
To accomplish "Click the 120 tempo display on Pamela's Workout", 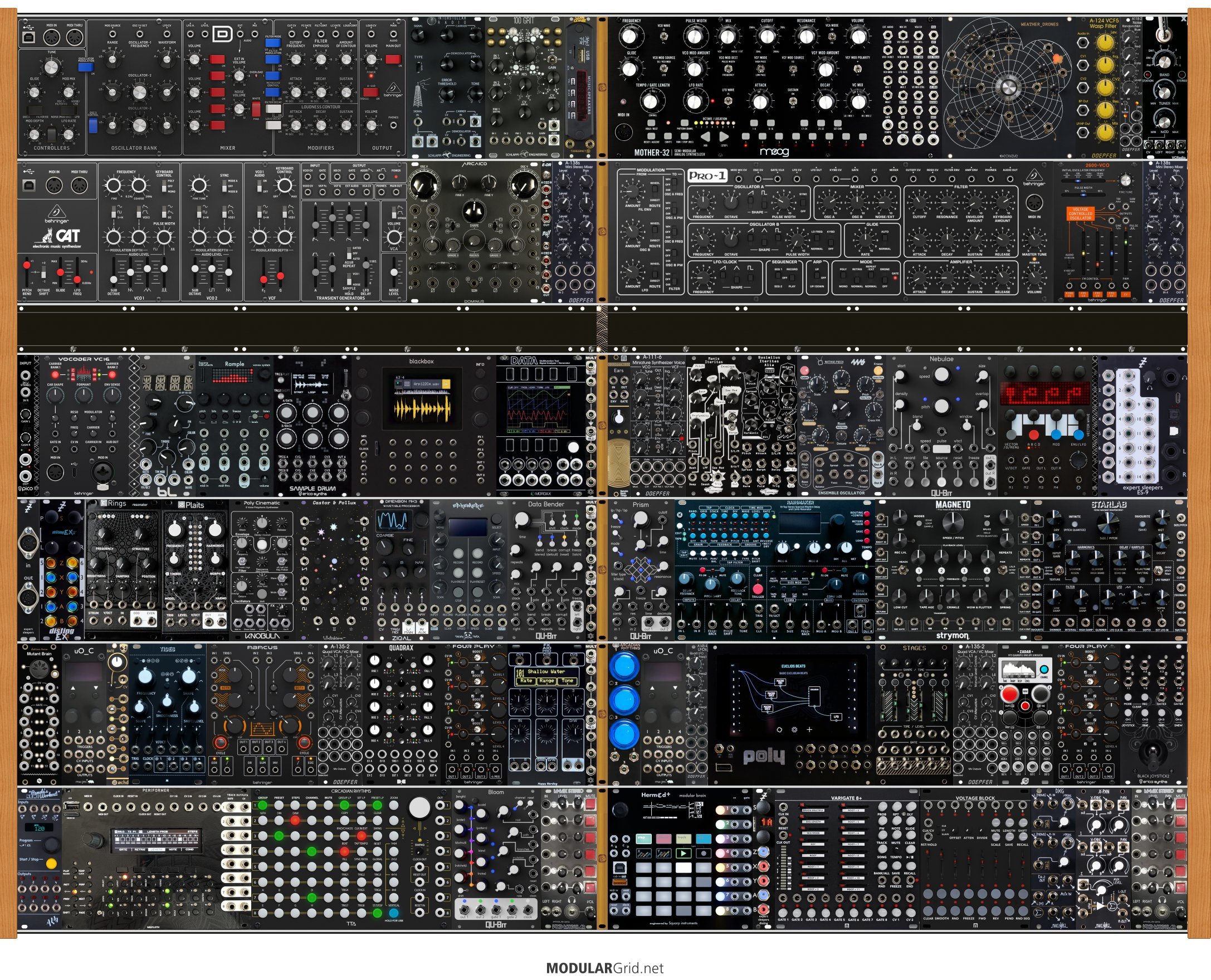I will click(41, 827).
